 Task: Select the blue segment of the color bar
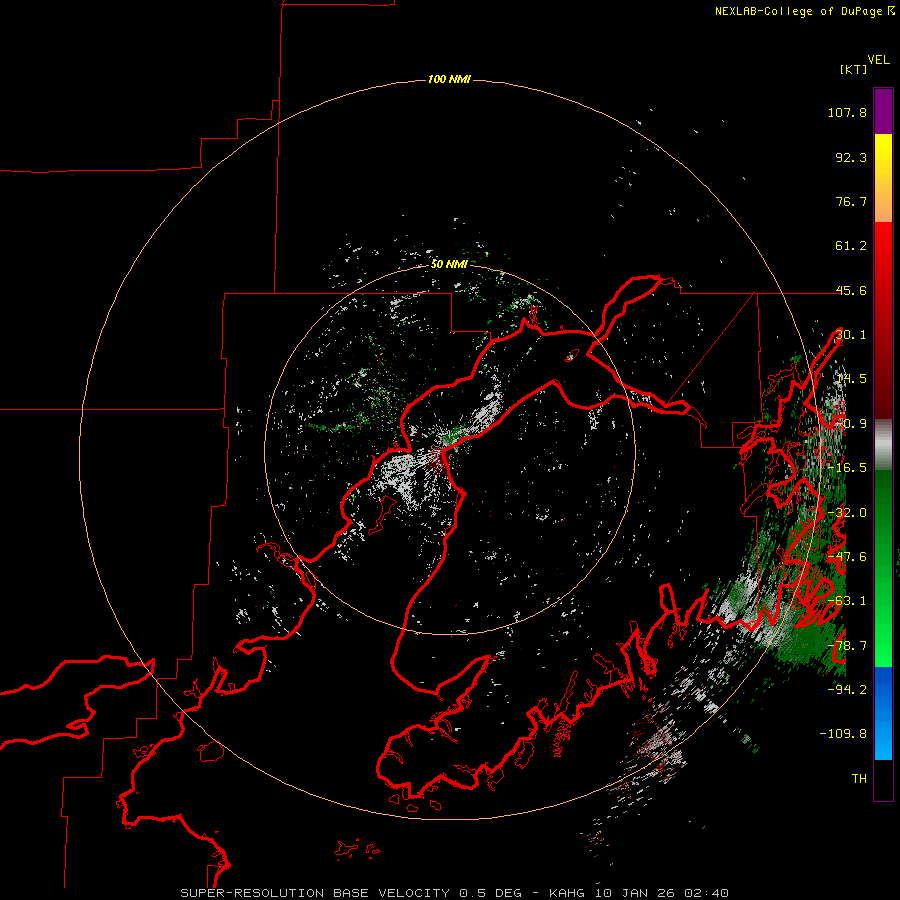pos(883,713)
